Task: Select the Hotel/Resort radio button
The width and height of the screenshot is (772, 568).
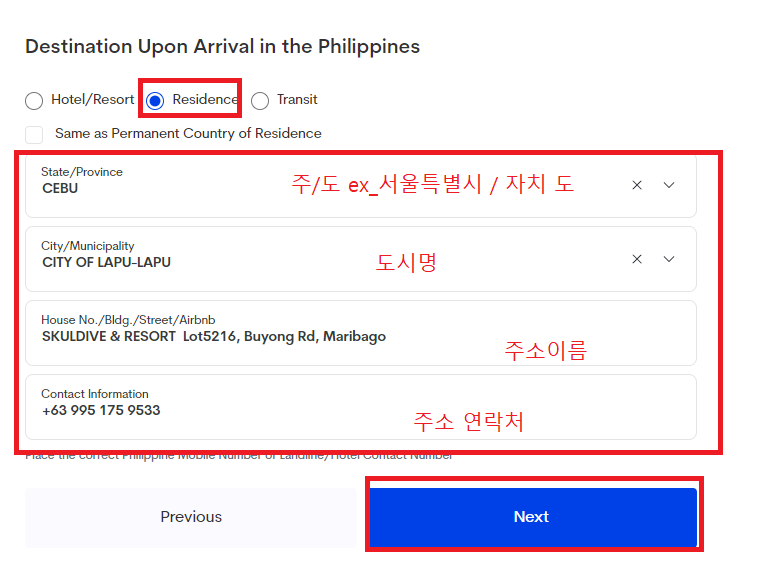Action: [34, 100]
